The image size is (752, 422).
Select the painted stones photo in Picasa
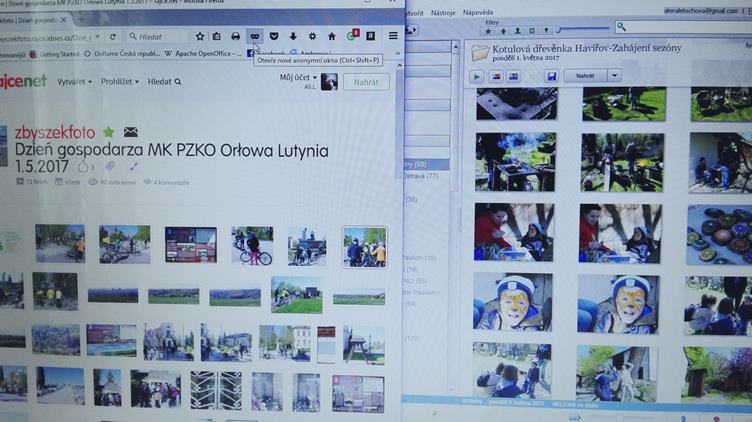pos(719,235)
